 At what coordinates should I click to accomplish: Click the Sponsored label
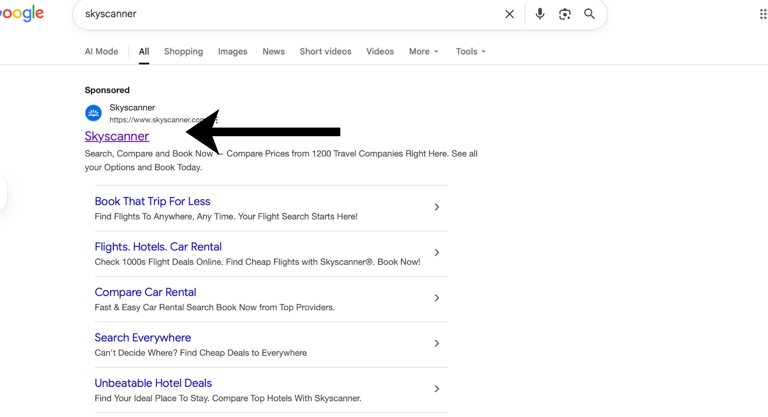pos(107,90)
